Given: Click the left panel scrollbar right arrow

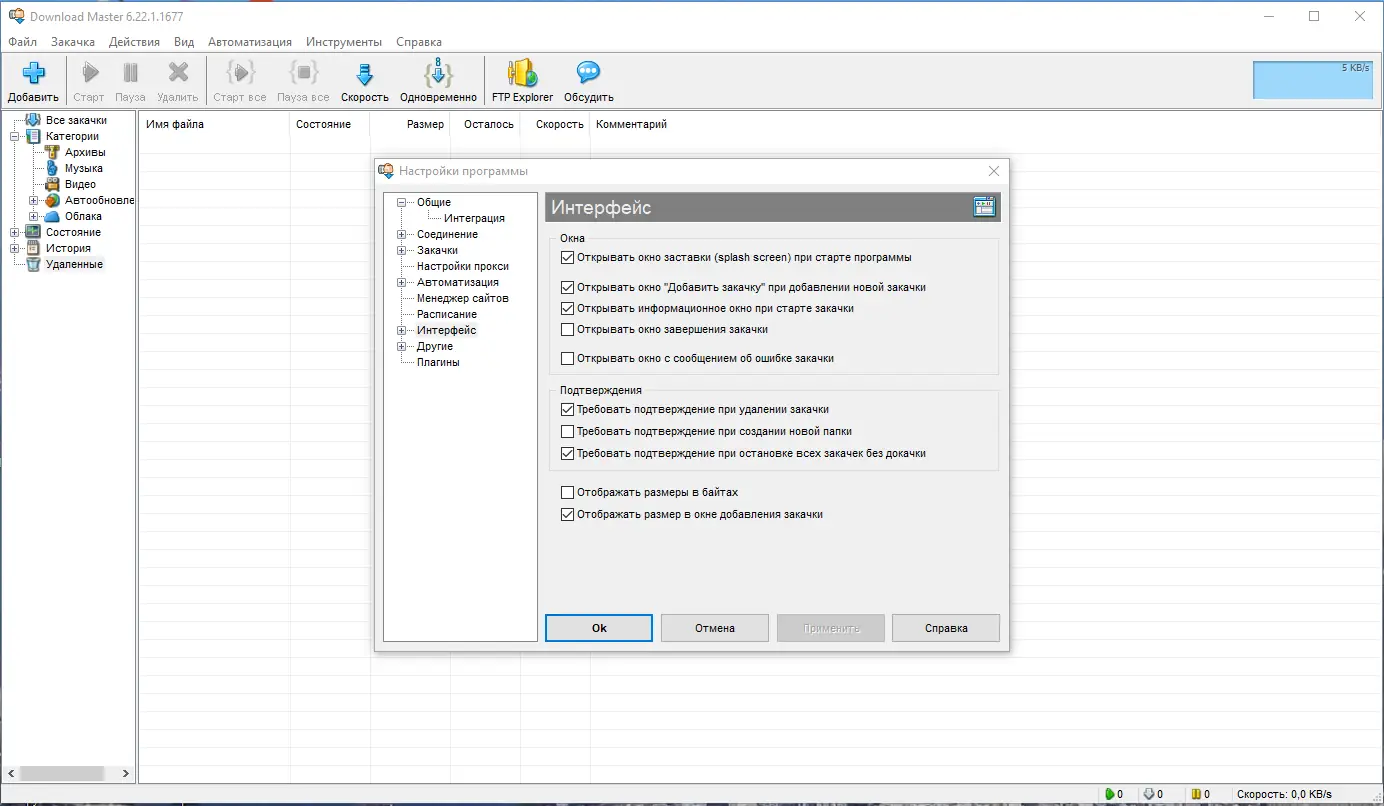Looking at the screenshot, I should [x=126, y=773].
